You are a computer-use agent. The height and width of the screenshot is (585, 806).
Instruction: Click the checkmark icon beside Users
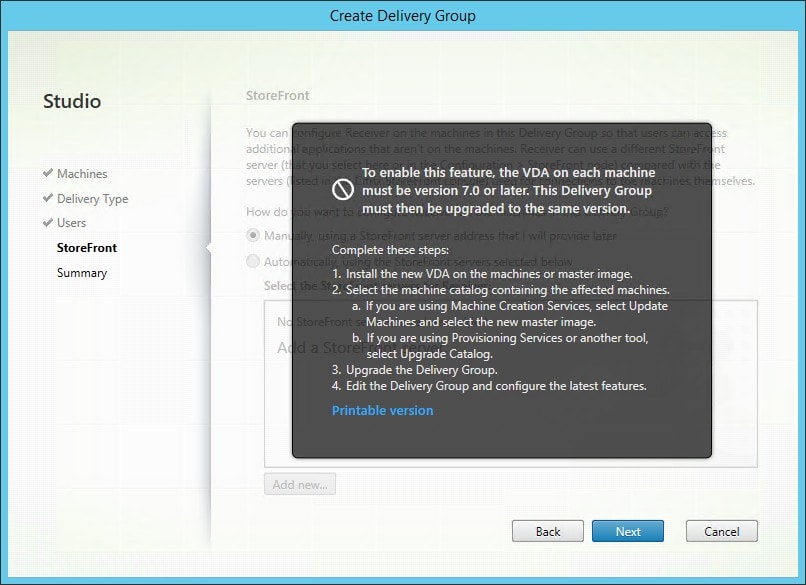48,222
